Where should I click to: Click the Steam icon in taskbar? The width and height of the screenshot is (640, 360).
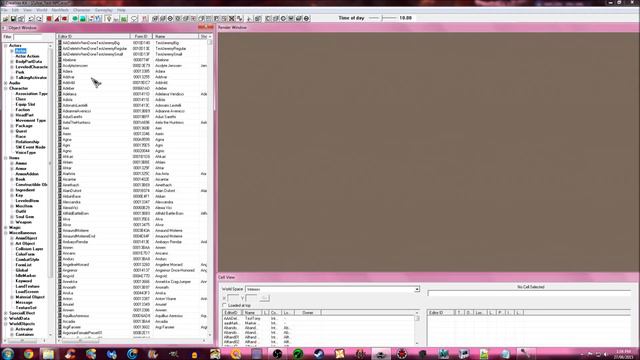[319, 354]
